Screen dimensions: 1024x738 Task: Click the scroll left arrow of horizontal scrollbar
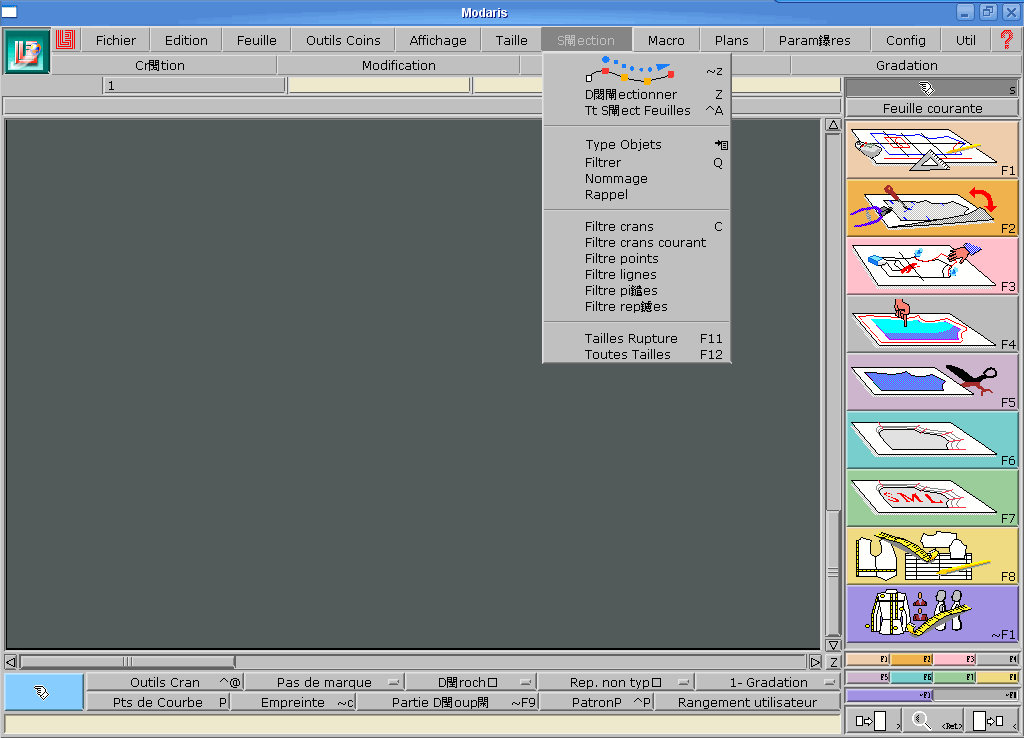coord(11,662)
